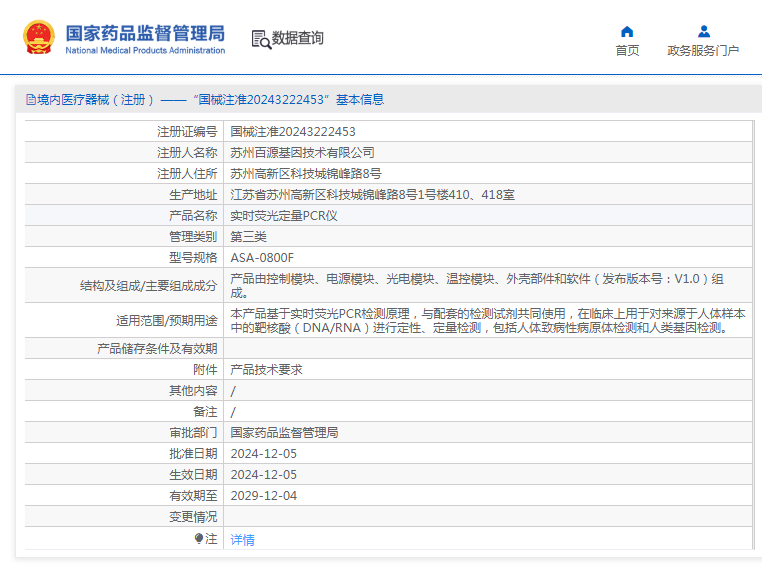Screen dimensions: 762x567
Task: Click the 注册人名称 row label
Action: (187, 153)
